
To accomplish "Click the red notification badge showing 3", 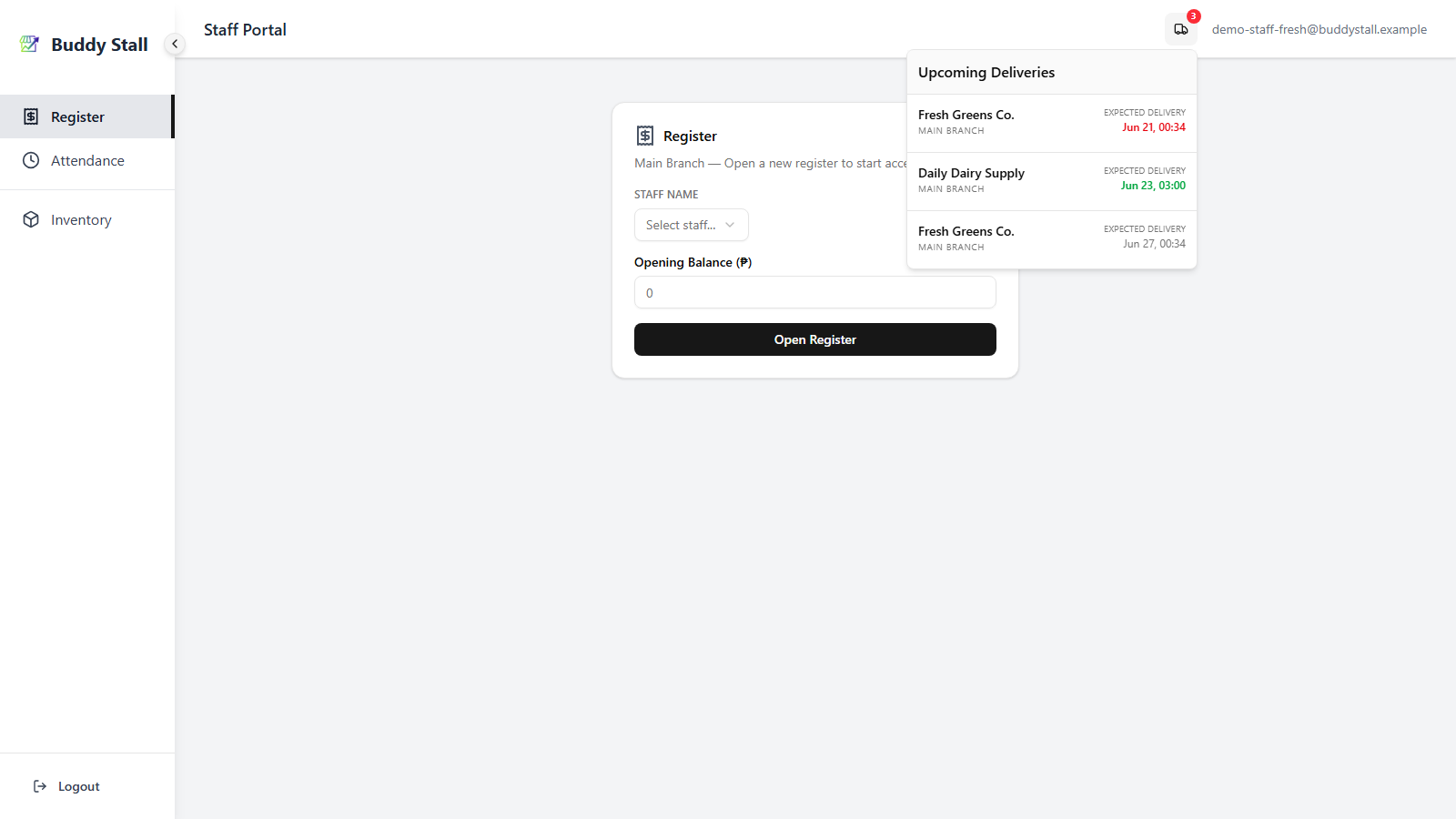I will tap(1194, 16).
